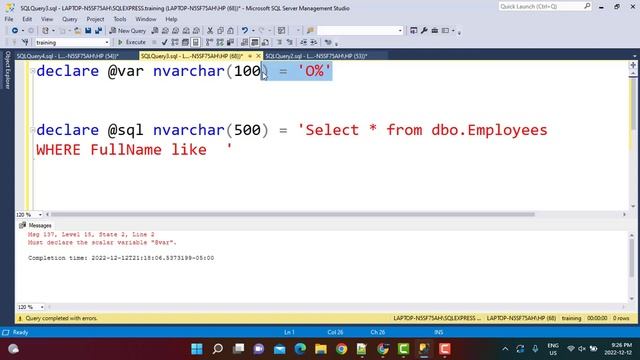Open the Window menu
640x360 pixels.
click(146, 19)
